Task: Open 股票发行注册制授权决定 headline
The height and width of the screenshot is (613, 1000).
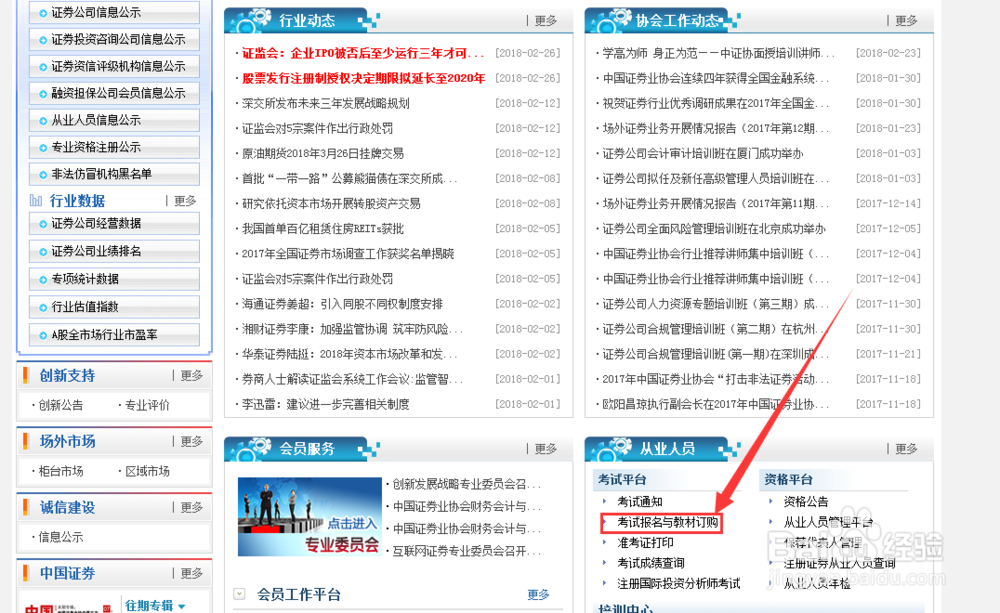Action: coord(364,78)
